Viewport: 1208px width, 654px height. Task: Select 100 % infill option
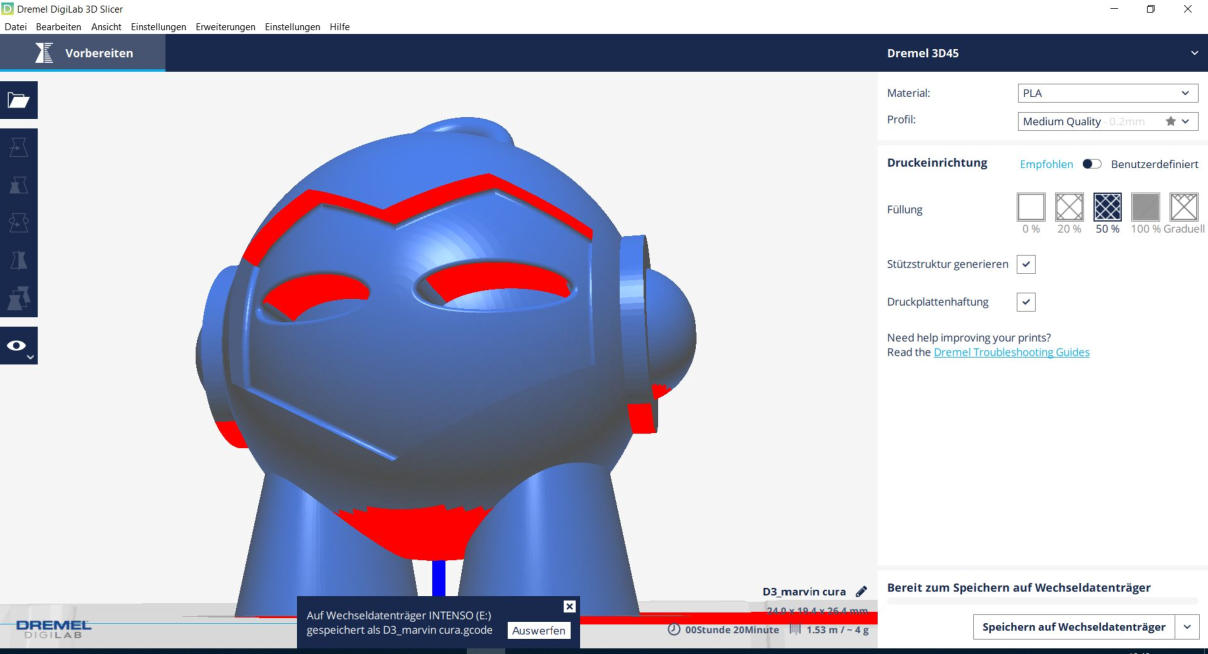1145,207
